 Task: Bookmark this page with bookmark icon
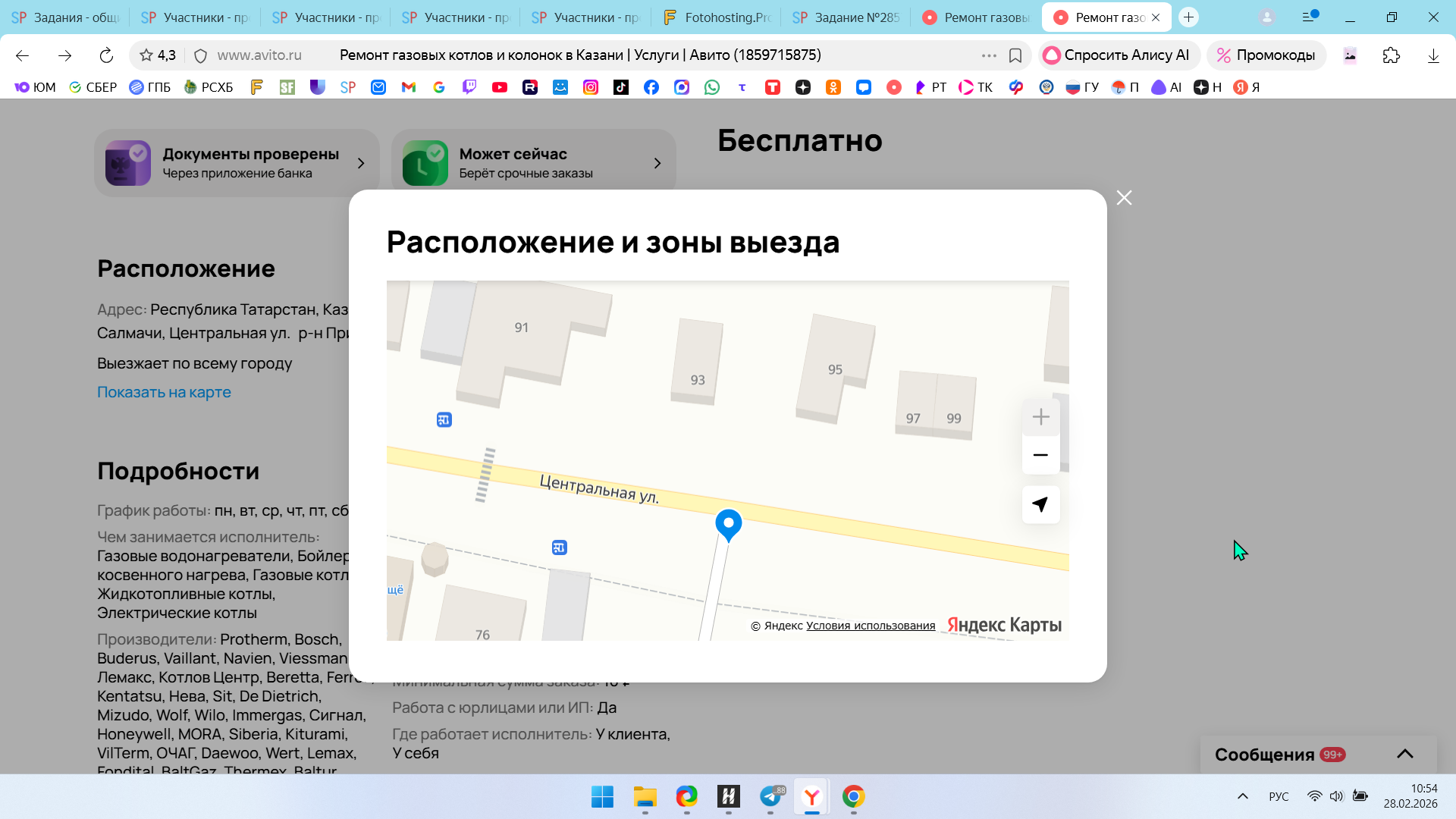(1015, 55)
